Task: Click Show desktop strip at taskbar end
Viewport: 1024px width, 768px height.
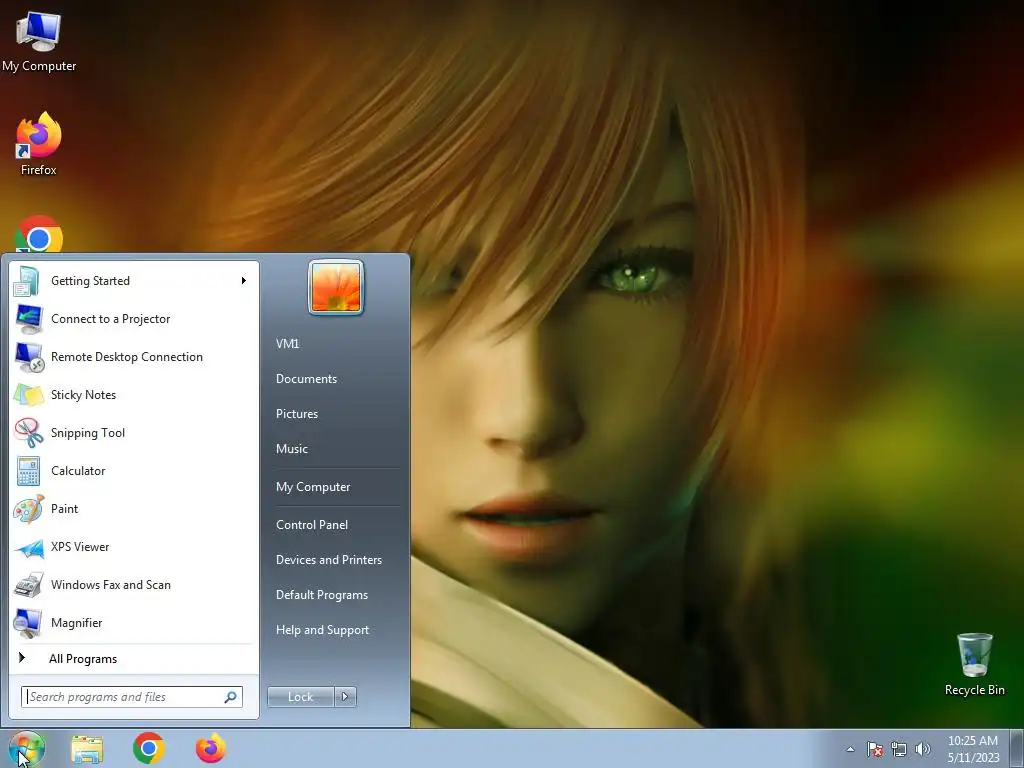Action: 1017,749
